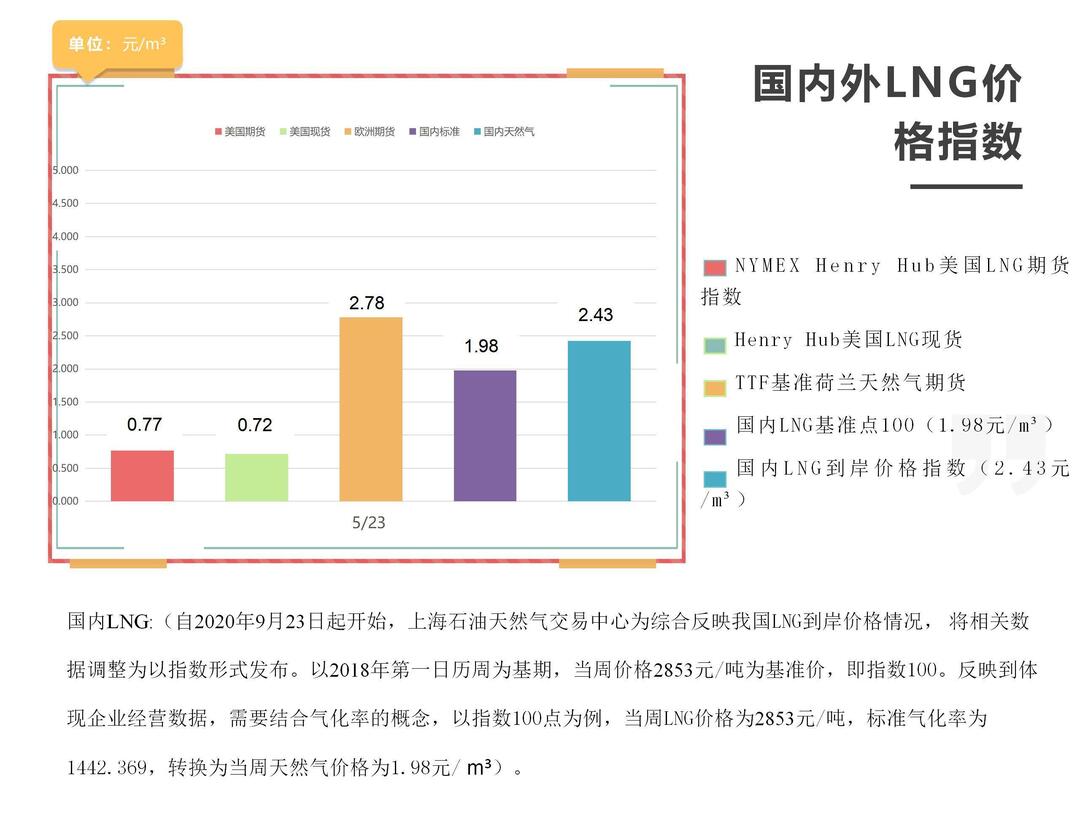Click the 0.500 y-axis label
The height and width of the screenshot is (813, 1080).
point(66,468)
